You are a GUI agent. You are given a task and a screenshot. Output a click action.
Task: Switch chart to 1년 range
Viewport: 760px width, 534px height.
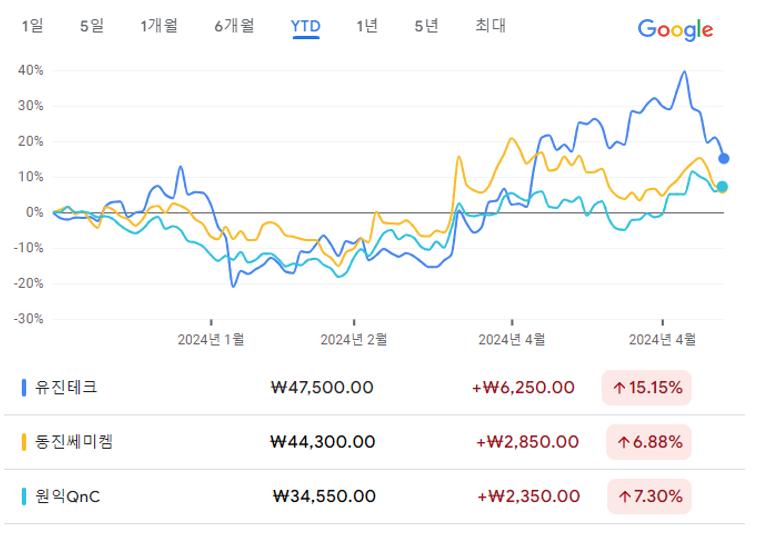[367, 26]
